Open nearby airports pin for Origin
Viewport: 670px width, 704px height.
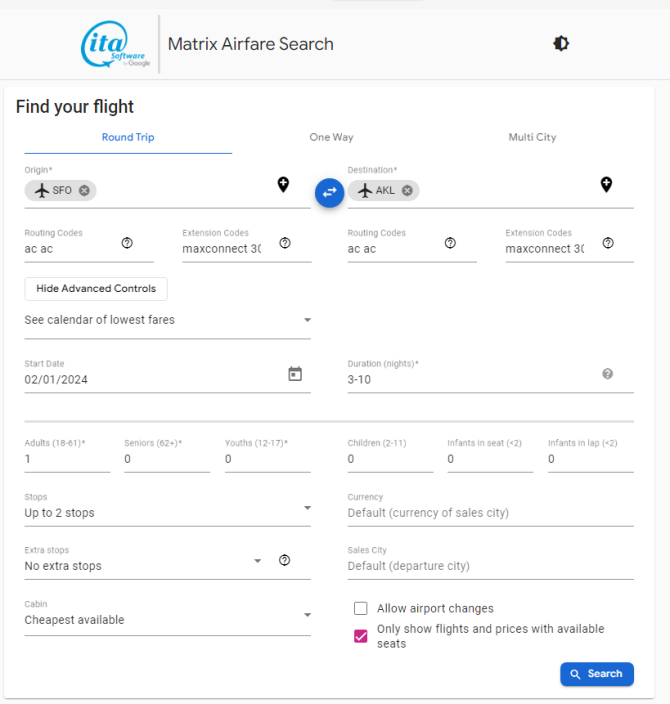283,185
